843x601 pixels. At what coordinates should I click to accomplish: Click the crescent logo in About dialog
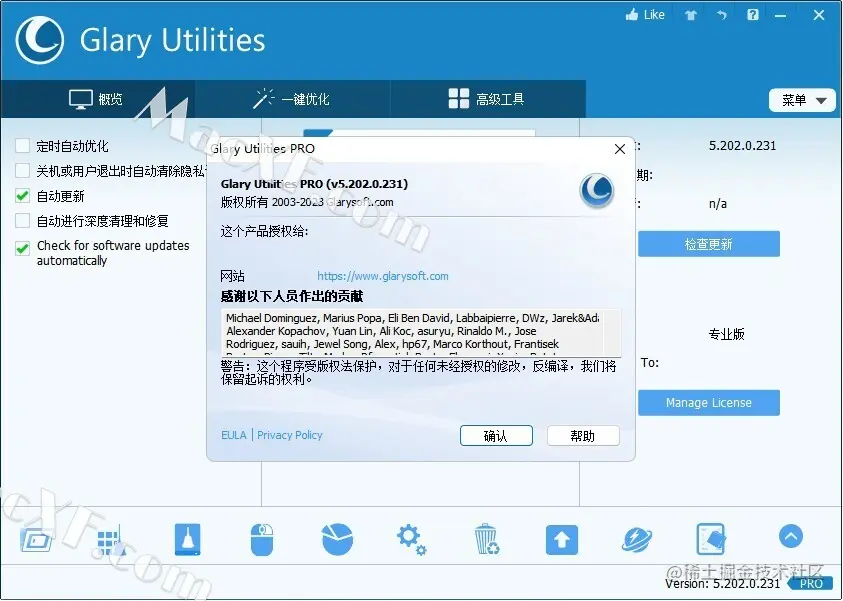coord(597,190)
